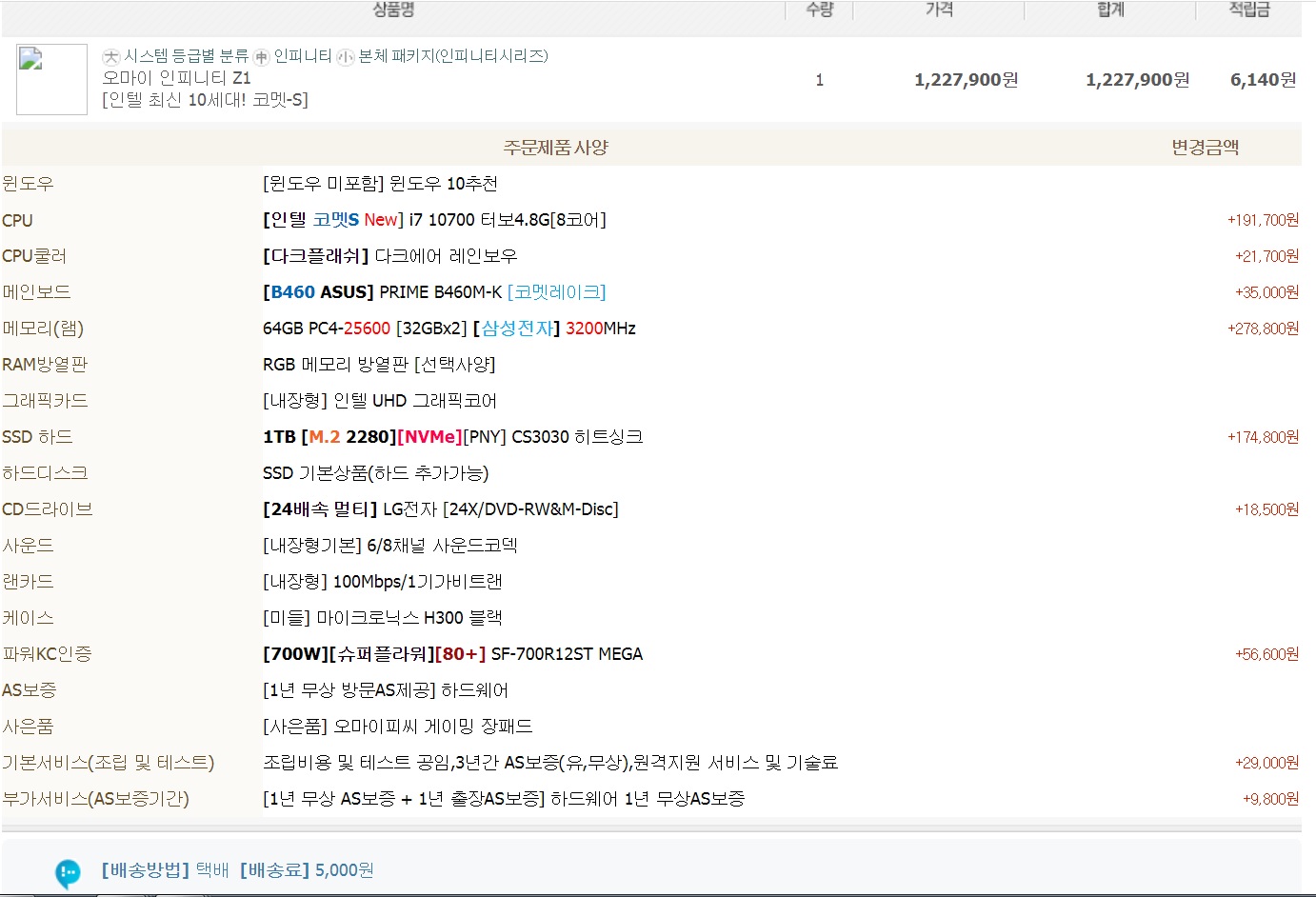This screenshot has width=1316, height=897.
Task: Click reward points value 6,140원
Action: point(1263,80)
